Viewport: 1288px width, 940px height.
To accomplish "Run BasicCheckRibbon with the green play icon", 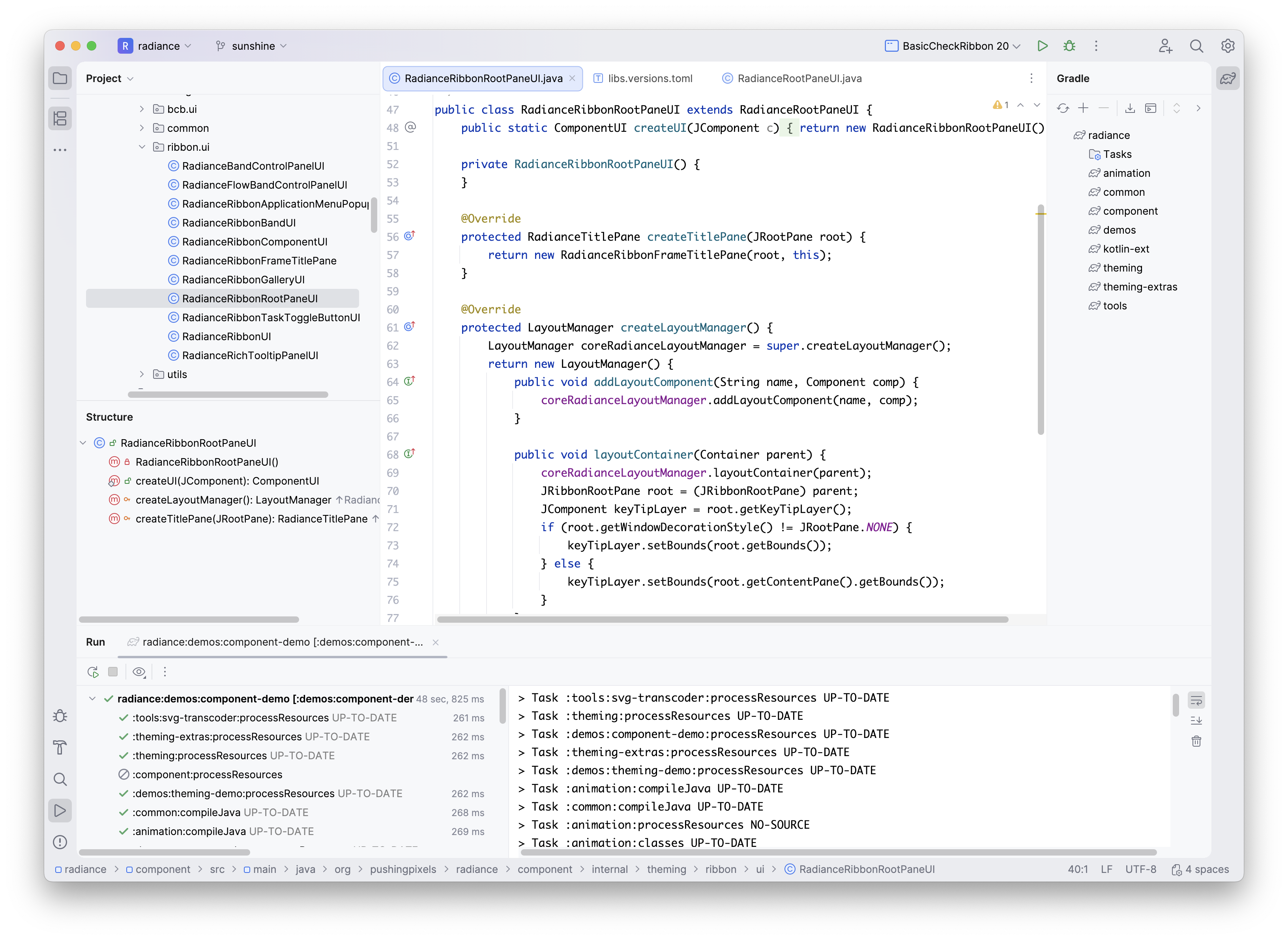I will tap(1042, 46).
